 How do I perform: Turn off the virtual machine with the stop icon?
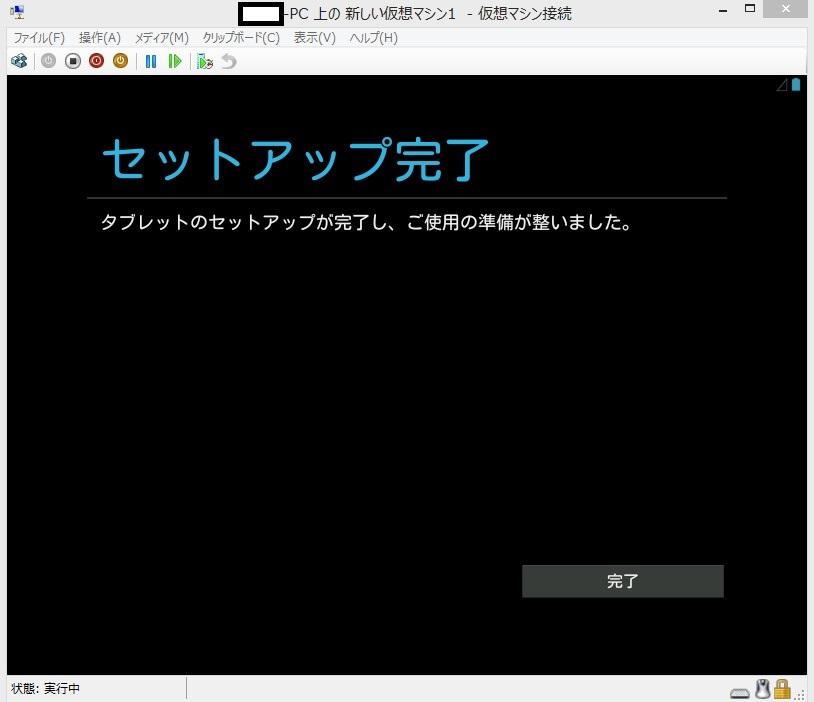pos(73,61)
